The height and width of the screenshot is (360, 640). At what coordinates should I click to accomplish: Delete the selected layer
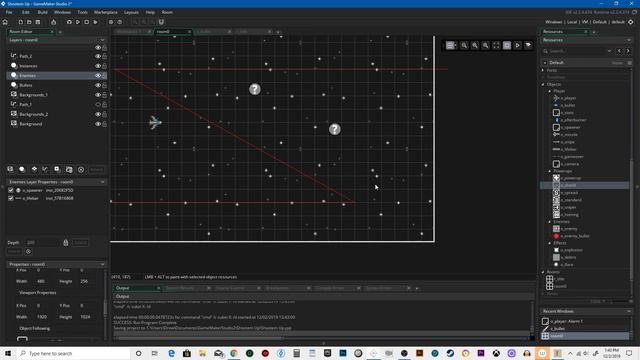tap(81, 169)
